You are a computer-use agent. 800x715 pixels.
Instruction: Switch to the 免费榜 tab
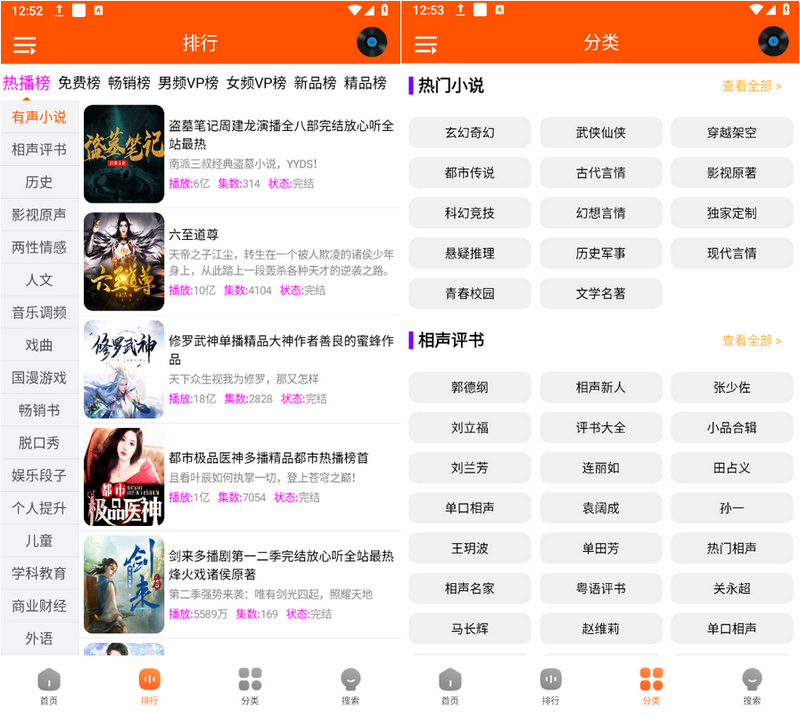pyautogui.click(x=79, y=83)
